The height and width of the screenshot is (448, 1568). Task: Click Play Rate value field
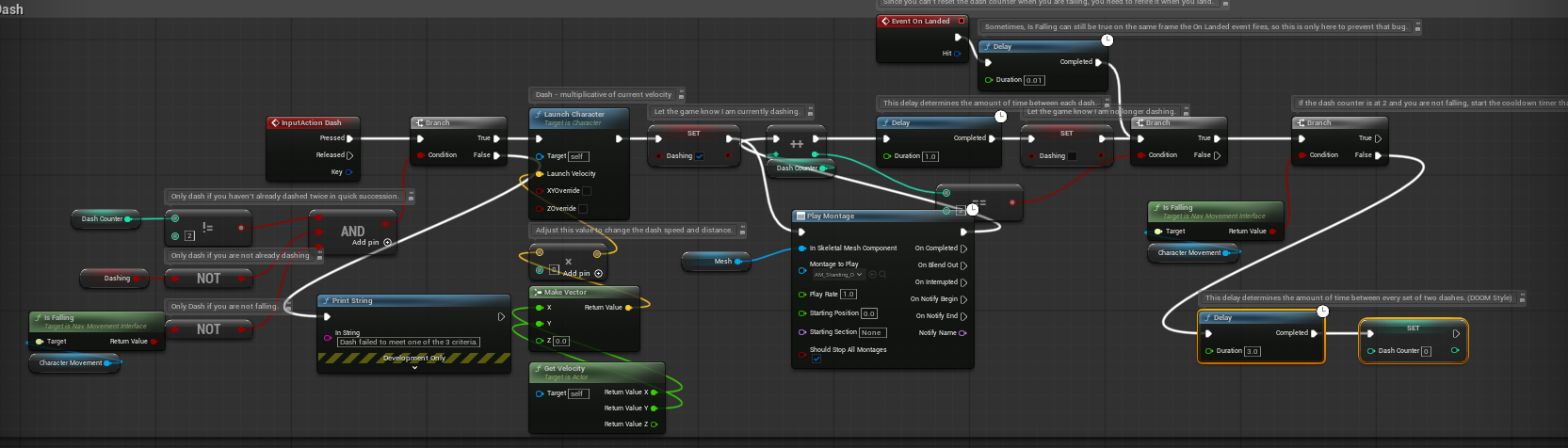[x=849, y=295]
